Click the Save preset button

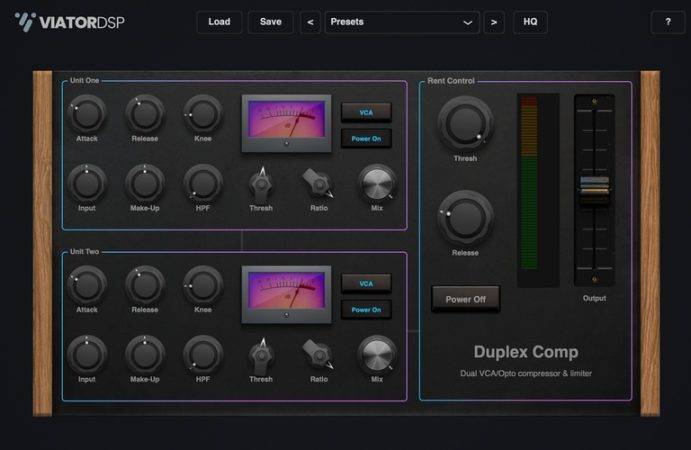point(271,22)
